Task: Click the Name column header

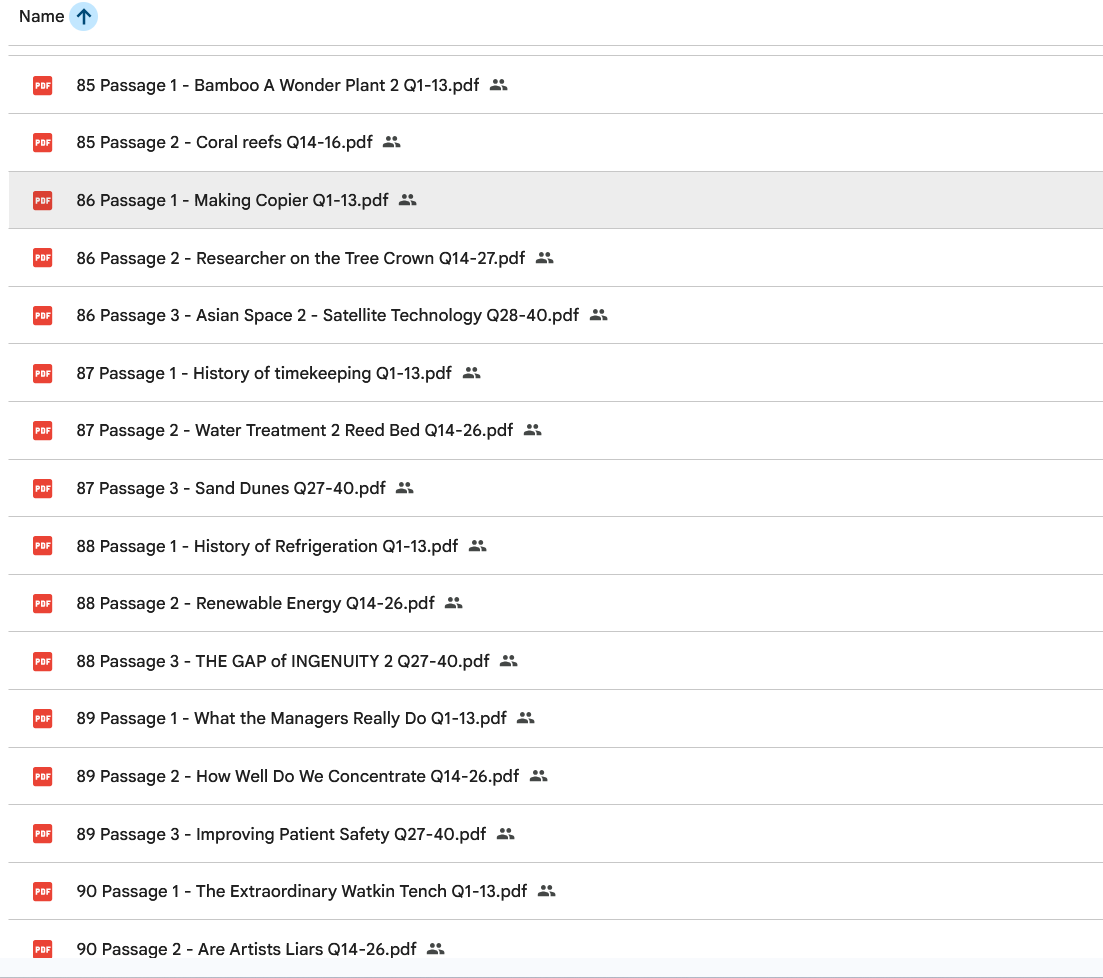Action: point(41,17)
